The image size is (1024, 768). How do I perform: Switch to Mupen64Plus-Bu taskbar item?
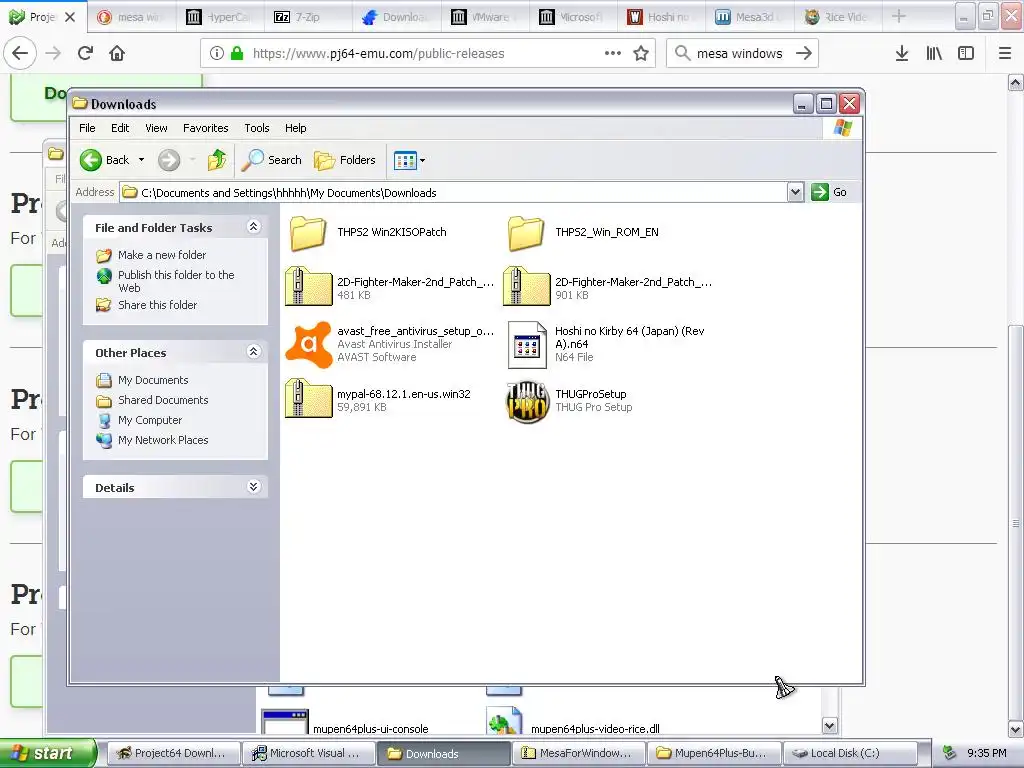713,753
